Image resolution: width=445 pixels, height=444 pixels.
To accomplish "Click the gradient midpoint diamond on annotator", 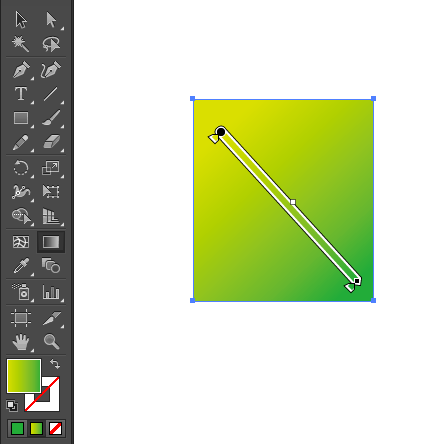I will [x=293, y=202].
